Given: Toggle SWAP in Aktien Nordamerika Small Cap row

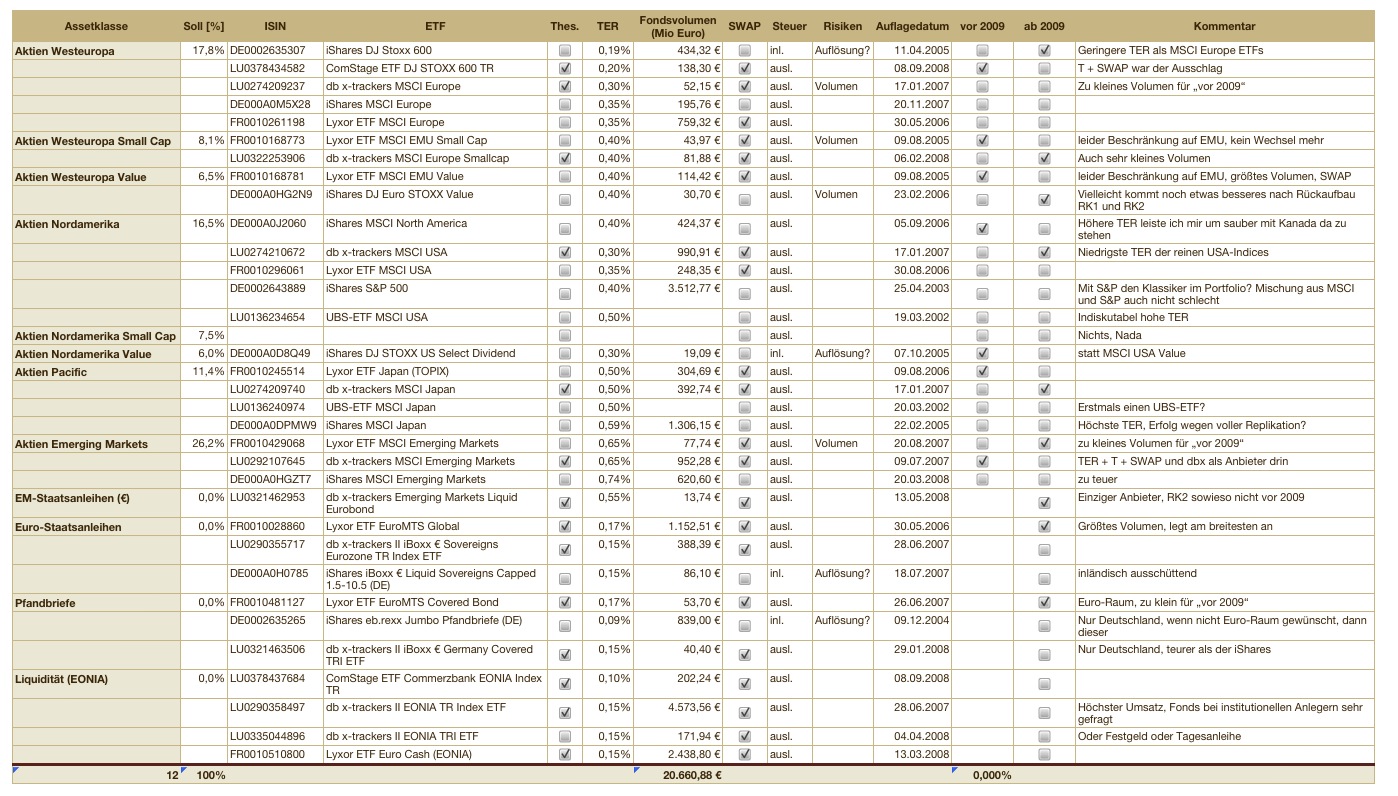Looking at the screenshot, I should pos(744,335).
